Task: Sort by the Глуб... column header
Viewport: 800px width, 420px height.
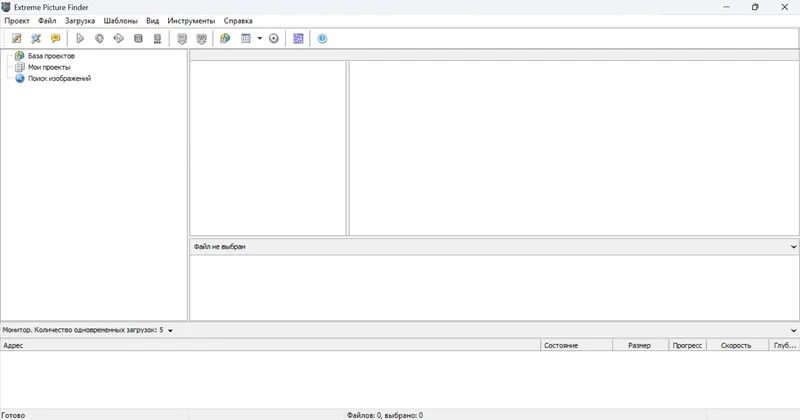Action: click(x=784, y=345)
